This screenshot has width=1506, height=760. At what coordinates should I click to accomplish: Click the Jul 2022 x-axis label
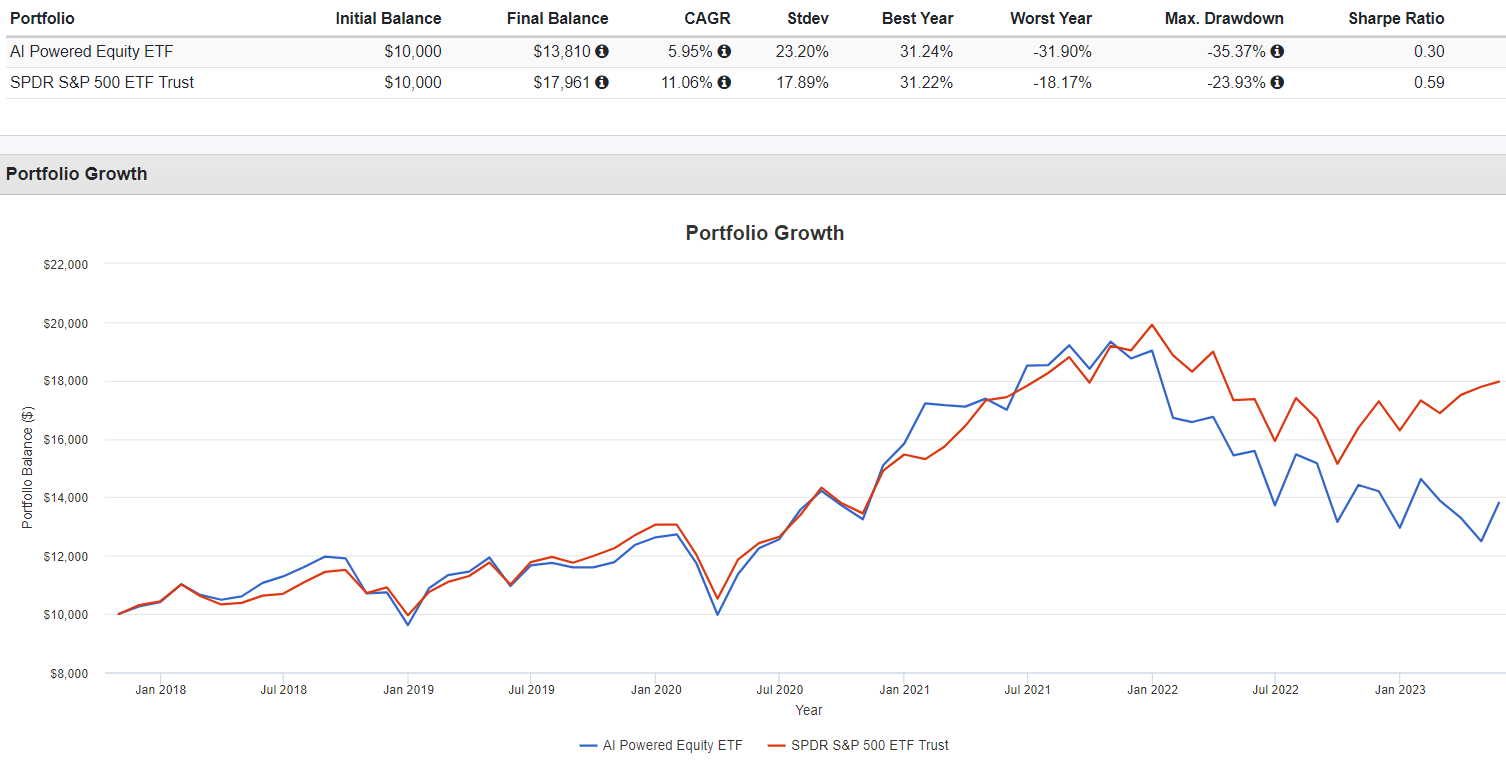pyautogui.click(x=1275, y=690)
